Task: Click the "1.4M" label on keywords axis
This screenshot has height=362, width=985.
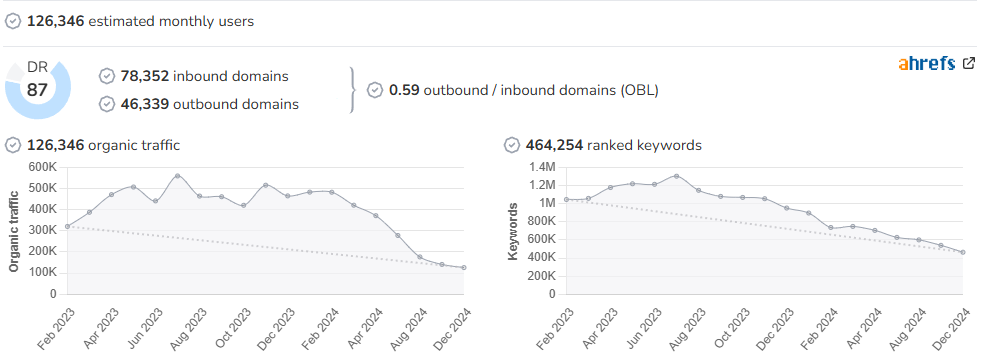Action: tap(543, 167)
